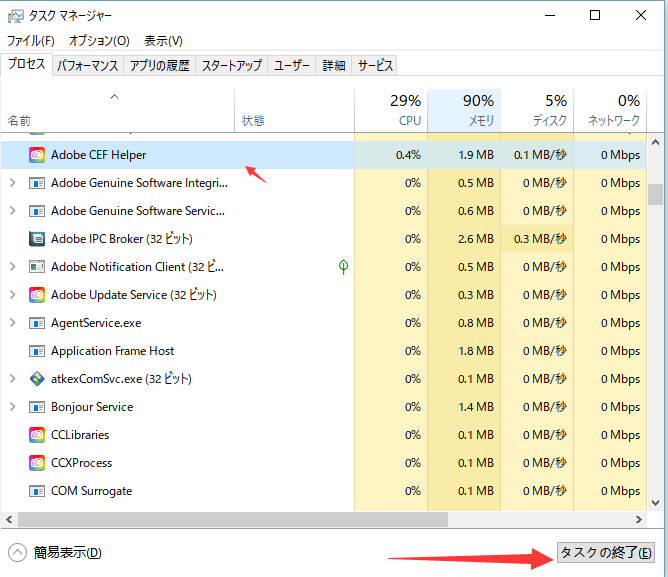
Task: Click the circled up-arrow icon beside 簡易表示
Action: click(17, 553)
